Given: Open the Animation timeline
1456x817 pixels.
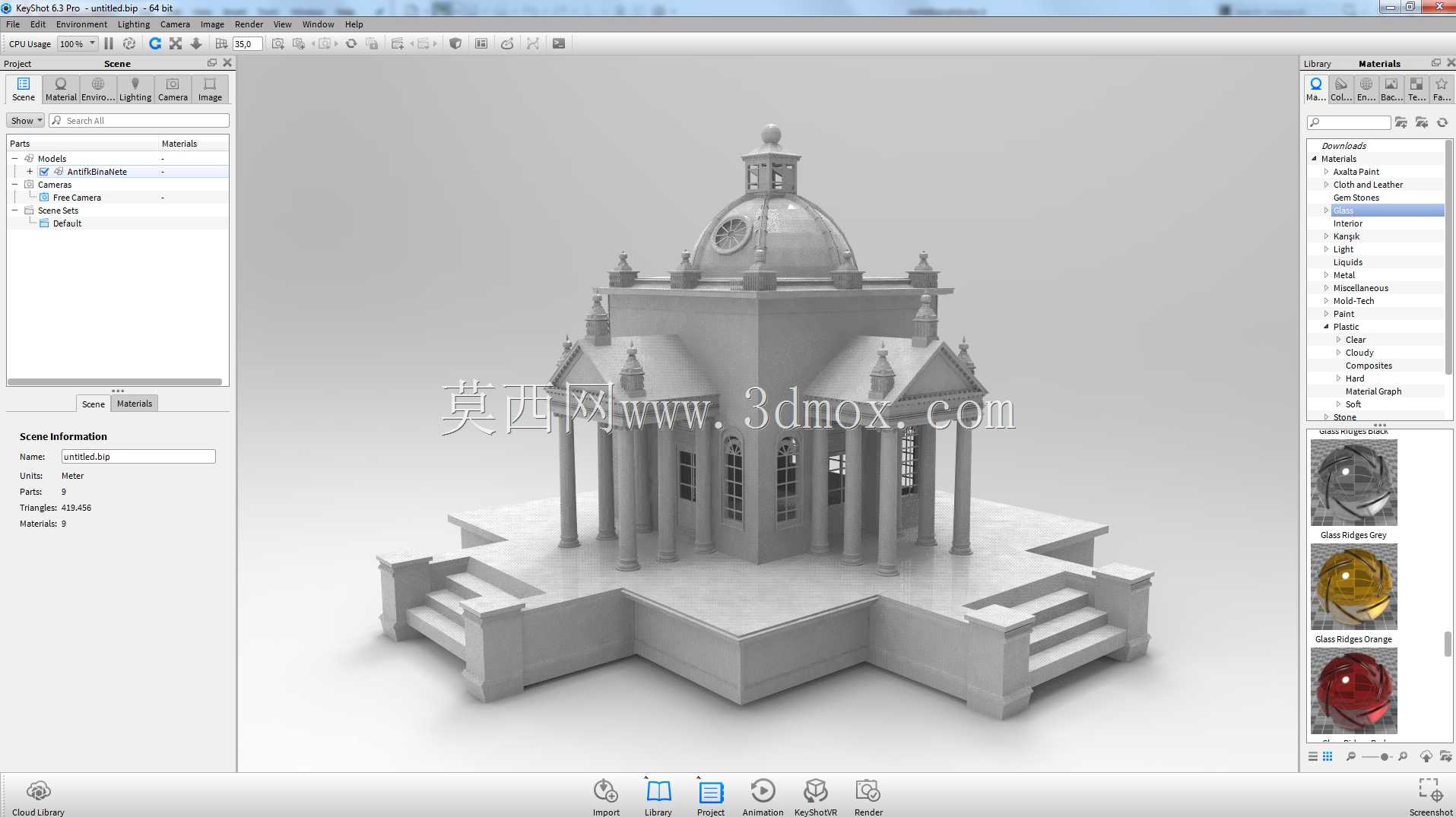Looking at the screenshot, I should [x=763, y=797].
